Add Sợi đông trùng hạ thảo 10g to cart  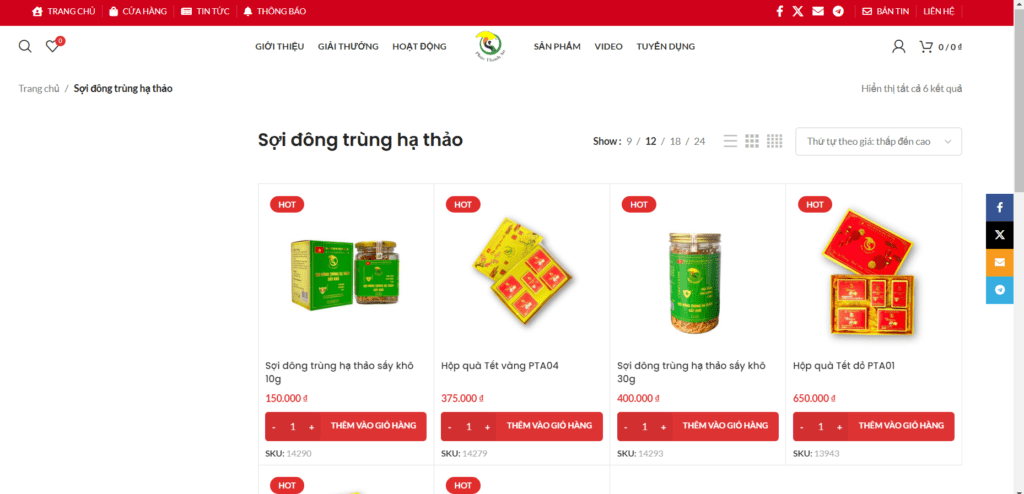[374, 425]
